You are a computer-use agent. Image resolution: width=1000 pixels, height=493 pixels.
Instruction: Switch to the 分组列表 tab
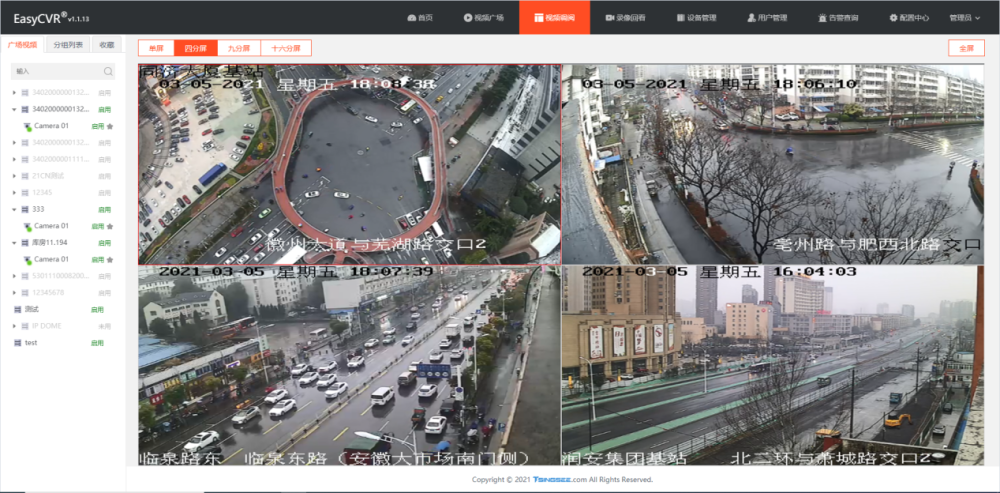click(68, 45)
